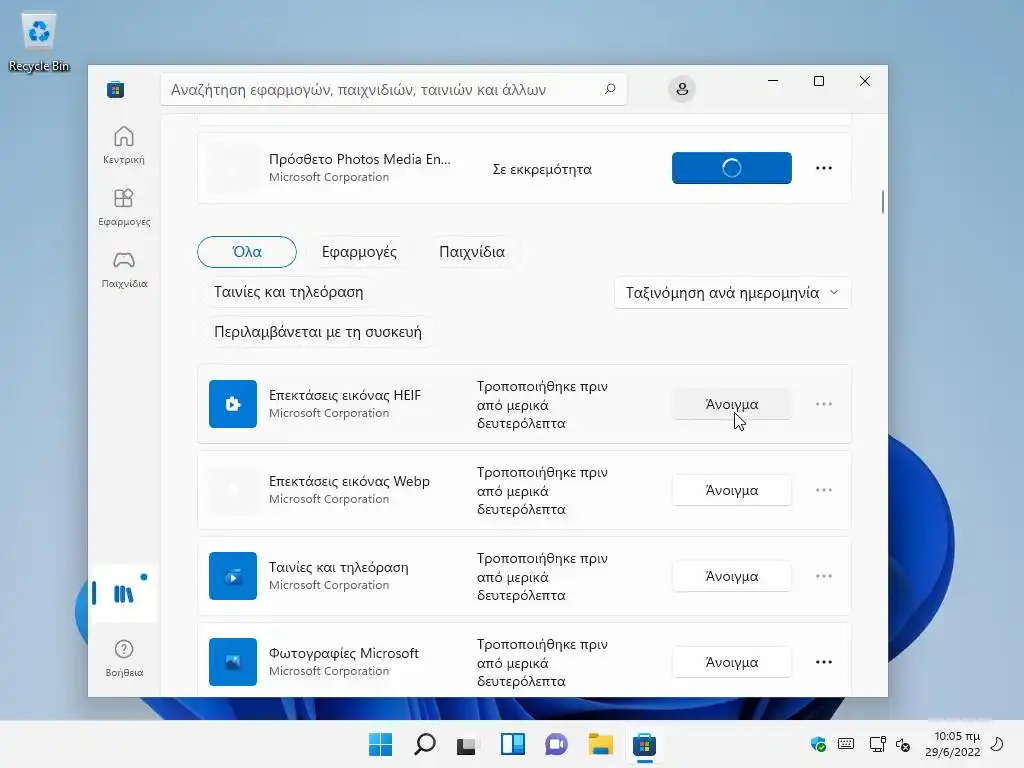This screenshot has height=768, width=1024.
Task: Open File Explorer from taskbar
Action: click(x=600, y=744)
